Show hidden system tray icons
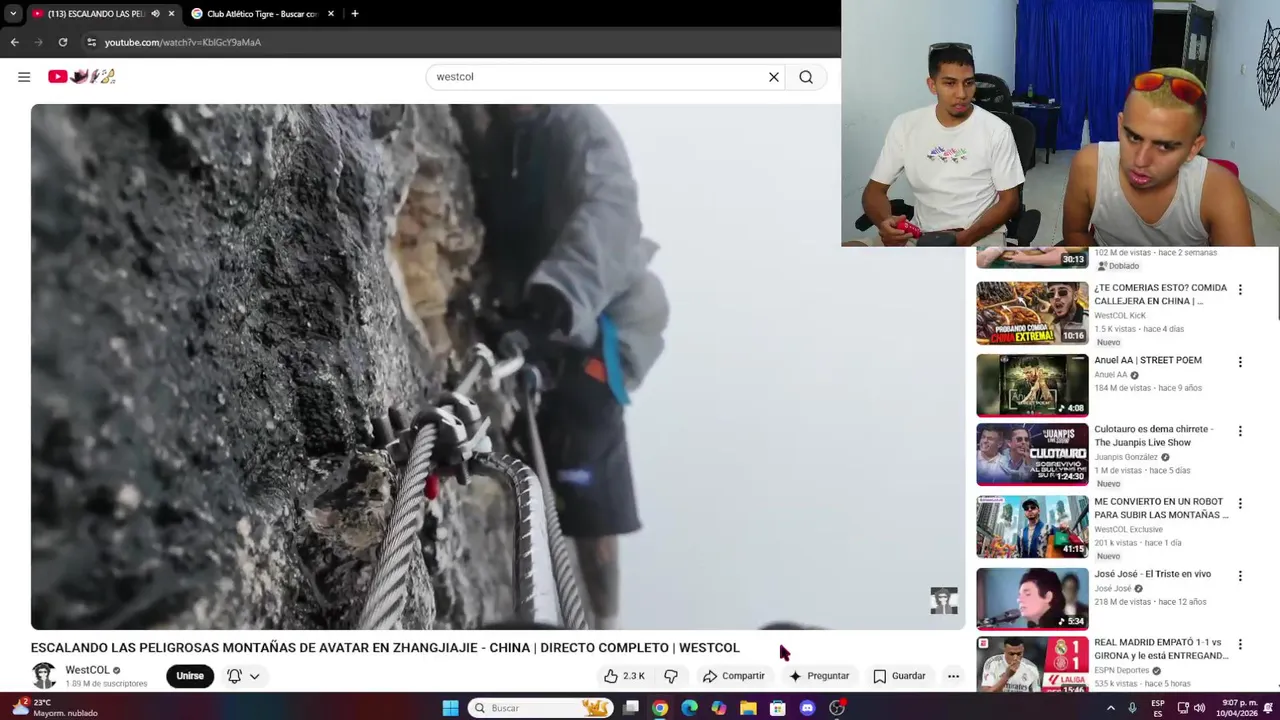Image resolution: width=1280 pixels, height=720 pixels. click(x=1110, y=708)
